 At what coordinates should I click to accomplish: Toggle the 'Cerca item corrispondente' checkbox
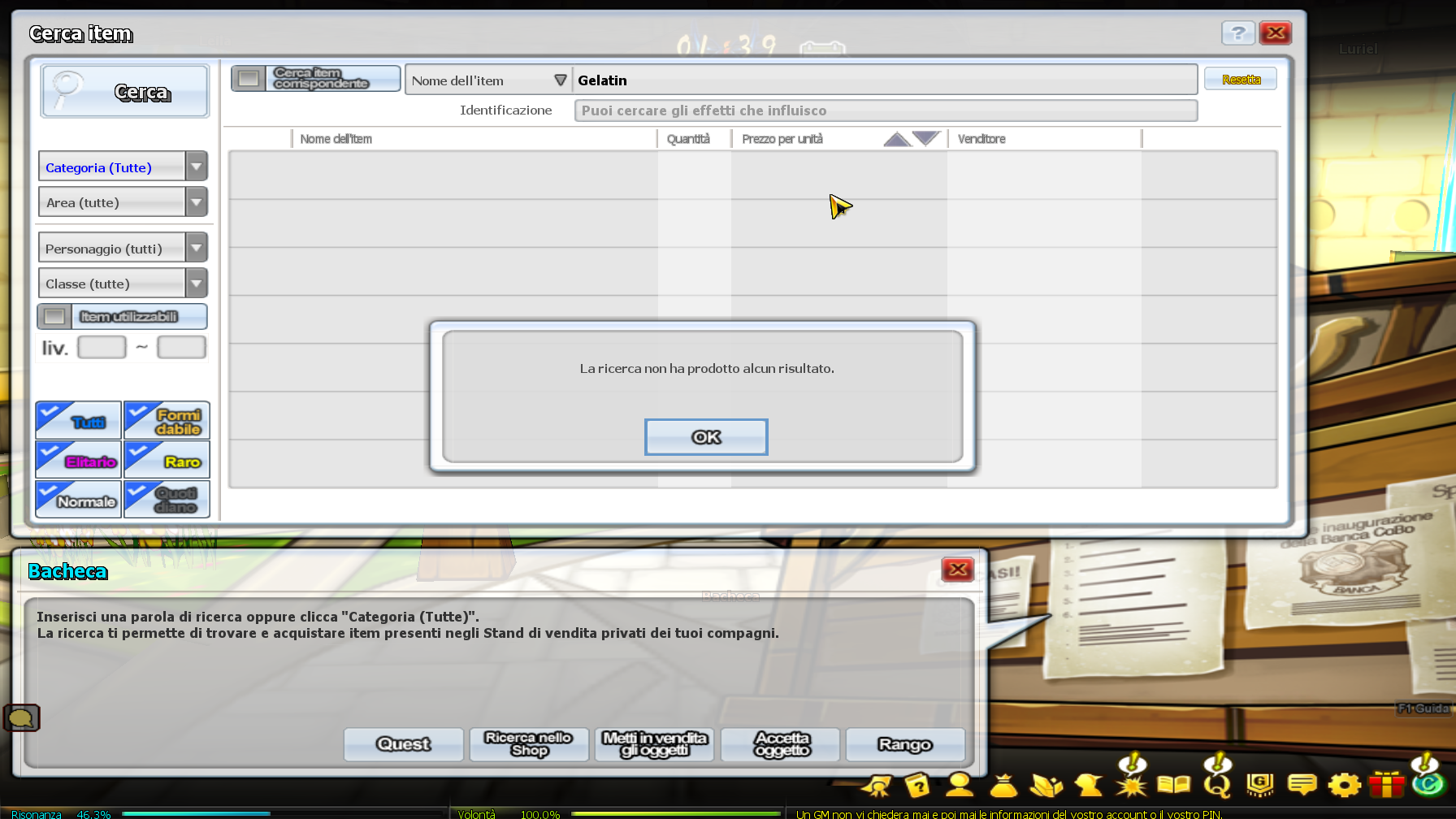click(249, 79)
